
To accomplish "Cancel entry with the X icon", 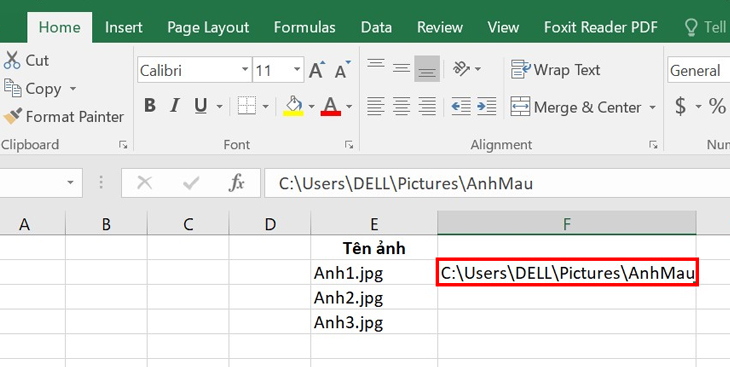I will [x=144, y=183].
